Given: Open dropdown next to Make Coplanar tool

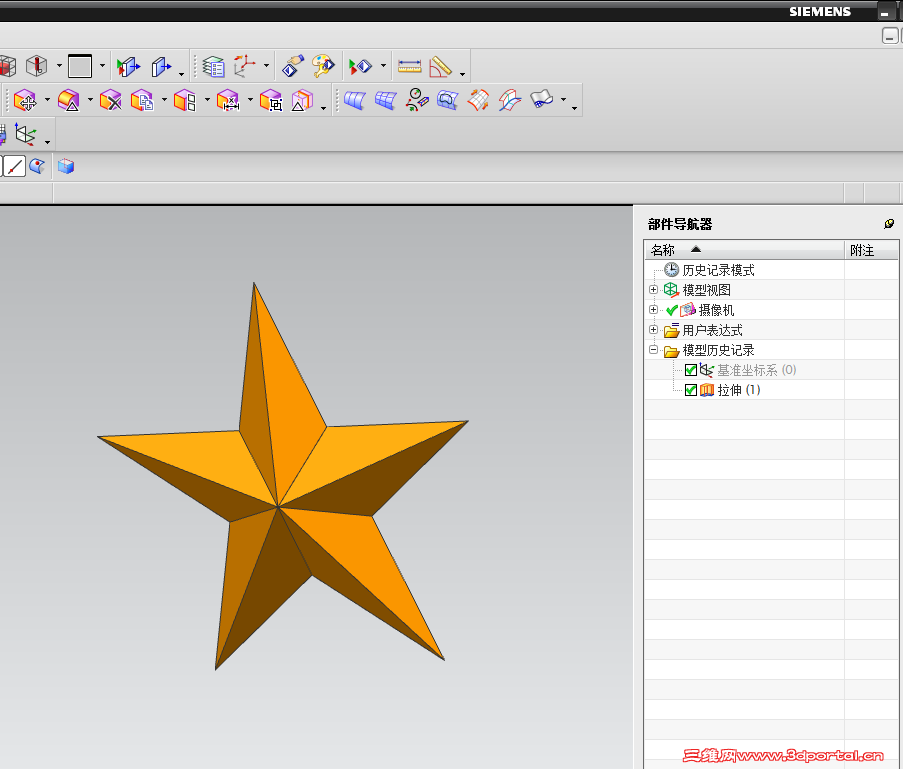Looking at the screenshot, I should (x=207, y=100).
